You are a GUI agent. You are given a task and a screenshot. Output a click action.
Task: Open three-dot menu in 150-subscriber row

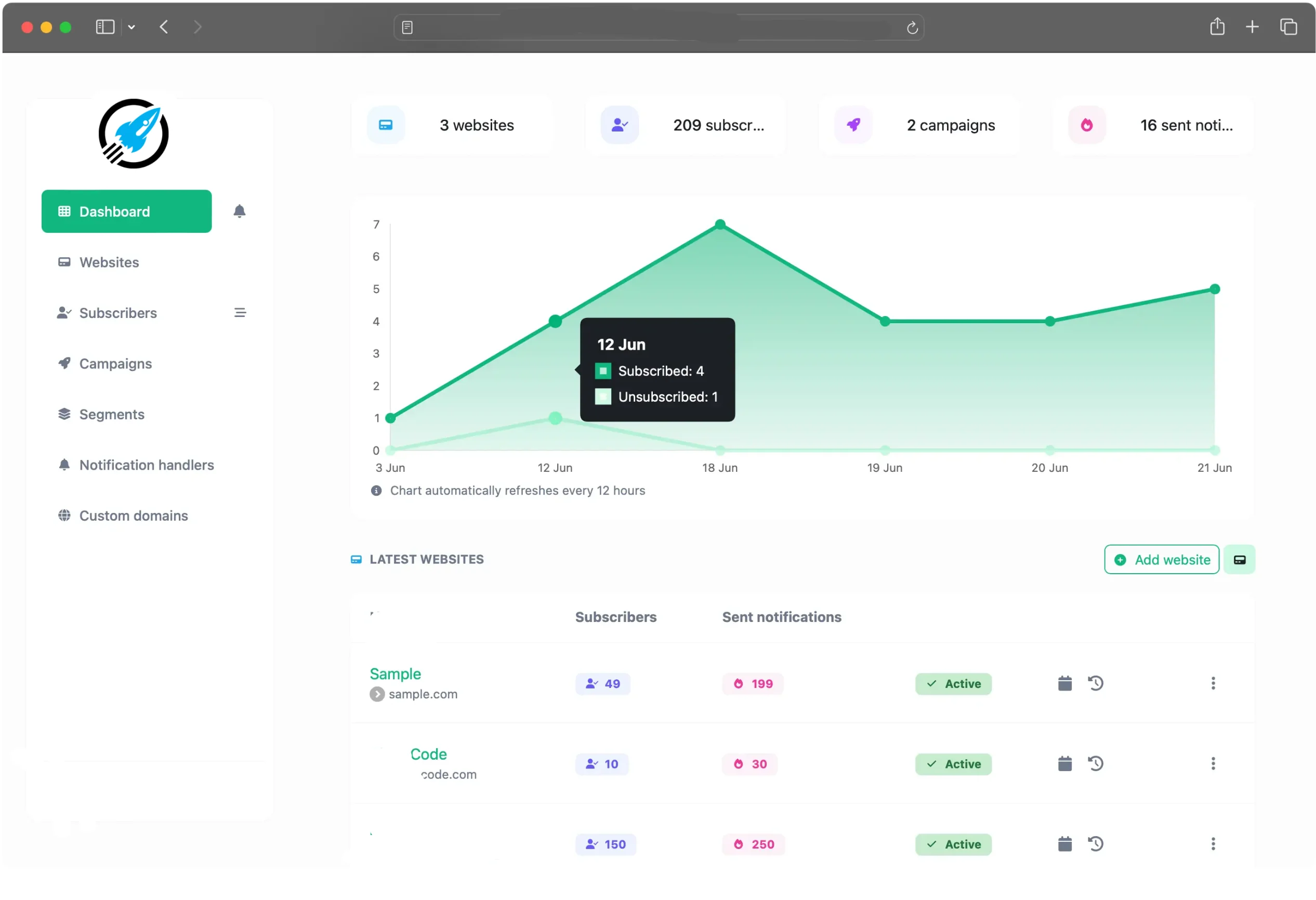coord(1213,844)
